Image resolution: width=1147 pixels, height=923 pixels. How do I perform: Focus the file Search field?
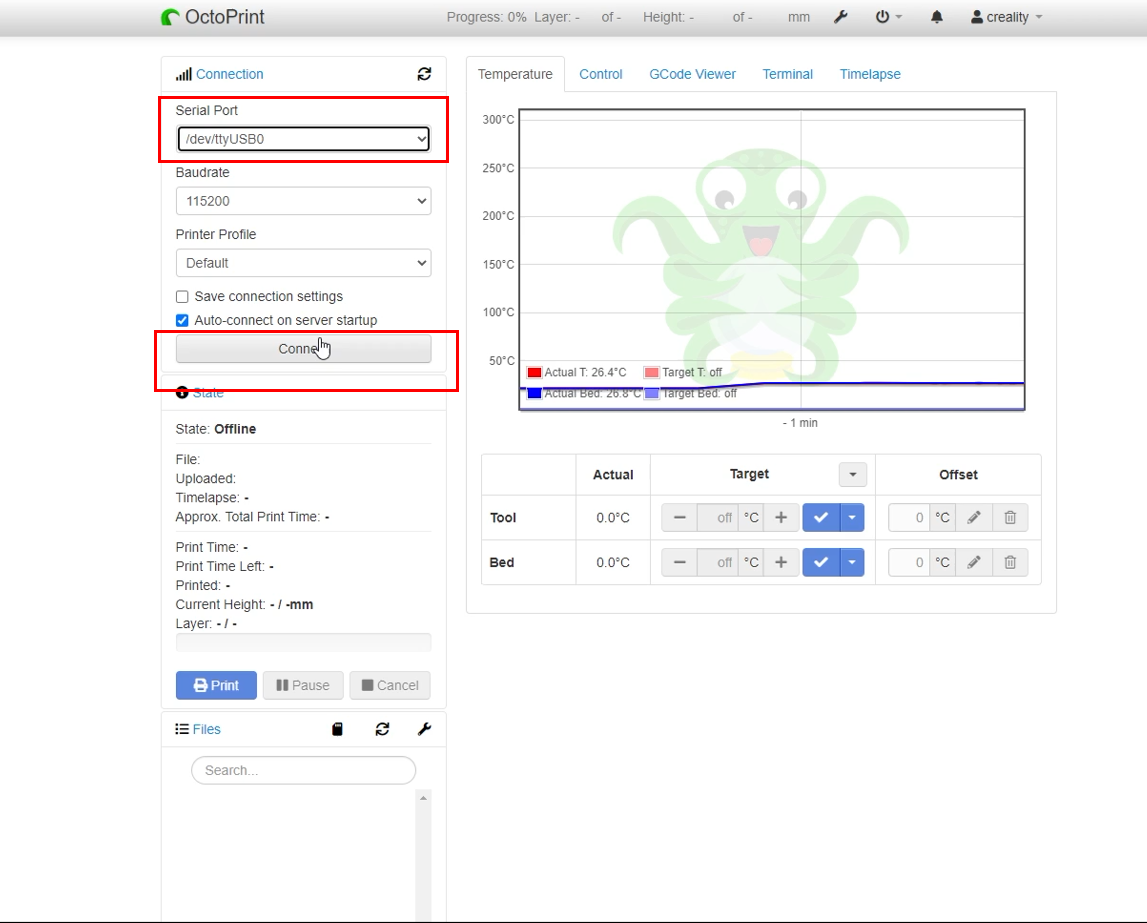(x=304, y=770)
